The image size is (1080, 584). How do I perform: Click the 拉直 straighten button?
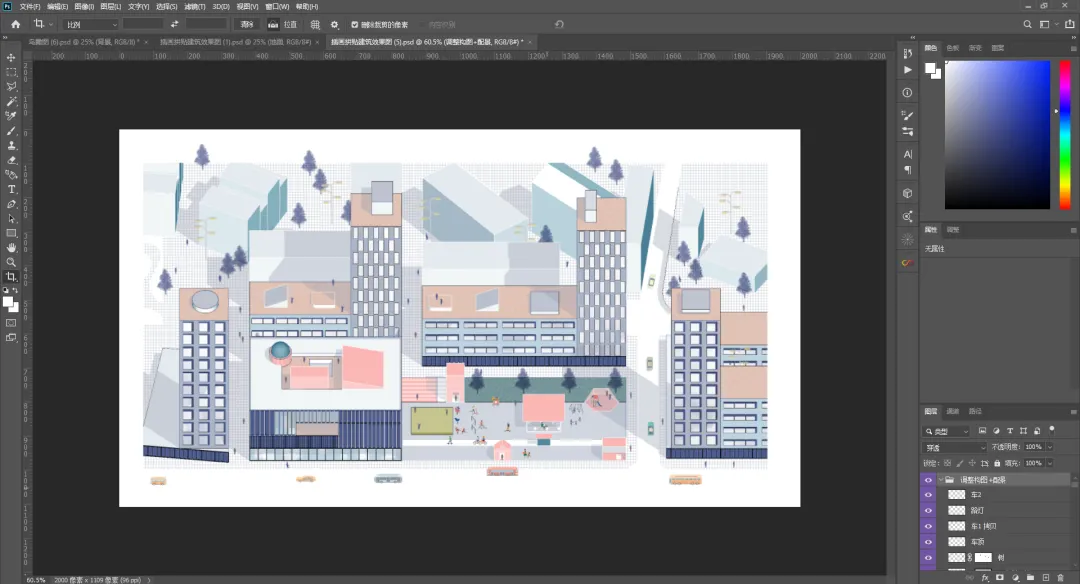[283, 24]
